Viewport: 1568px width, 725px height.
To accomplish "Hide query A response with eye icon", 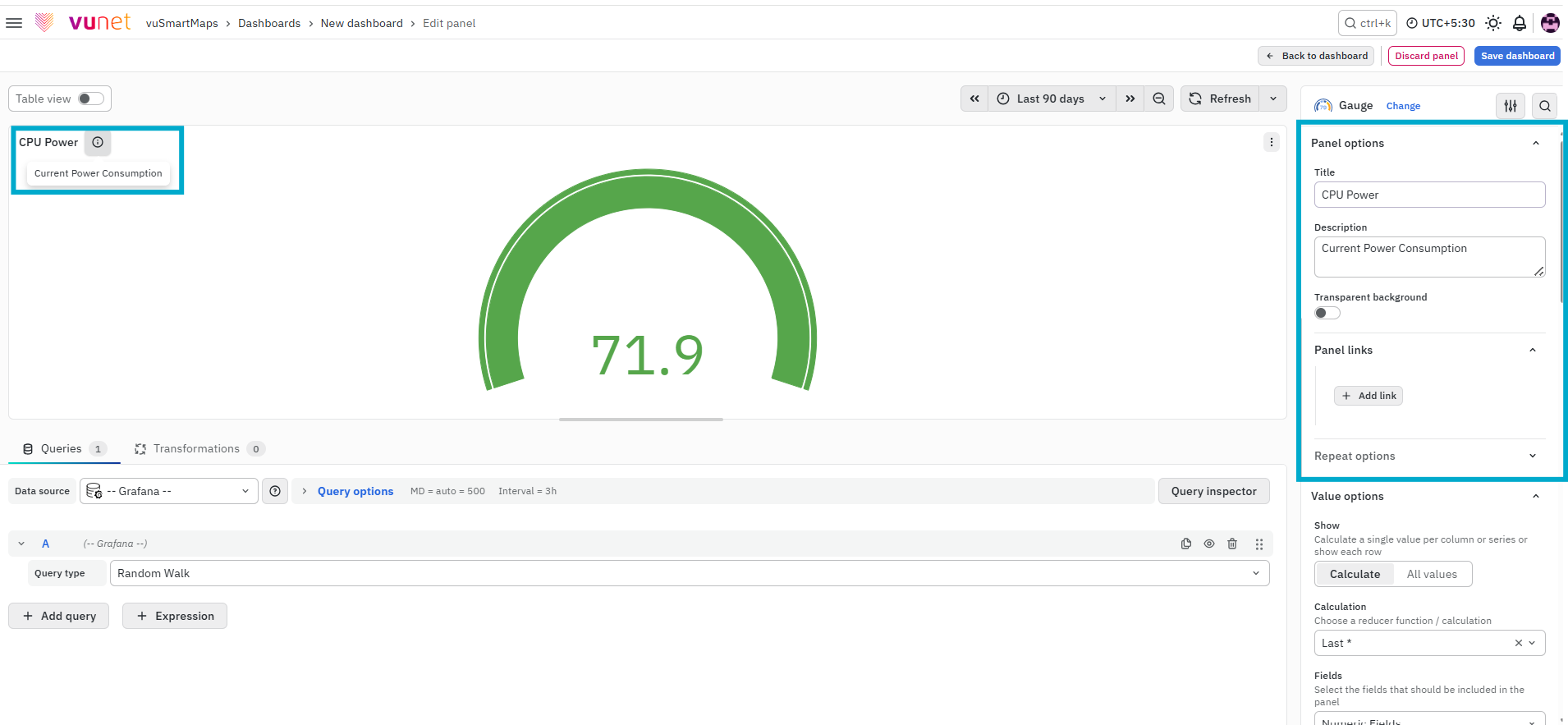I will 1209,544.
